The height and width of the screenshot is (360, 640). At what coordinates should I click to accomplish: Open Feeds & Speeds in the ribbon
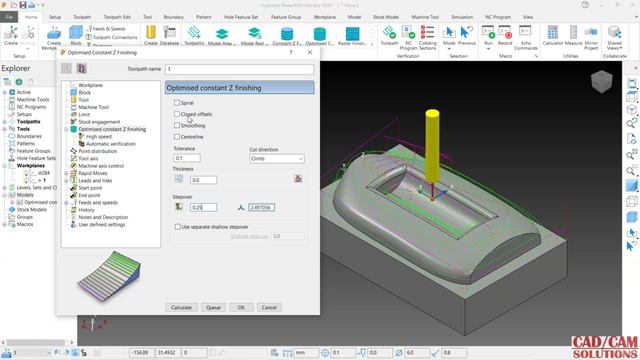coord(105,29)
